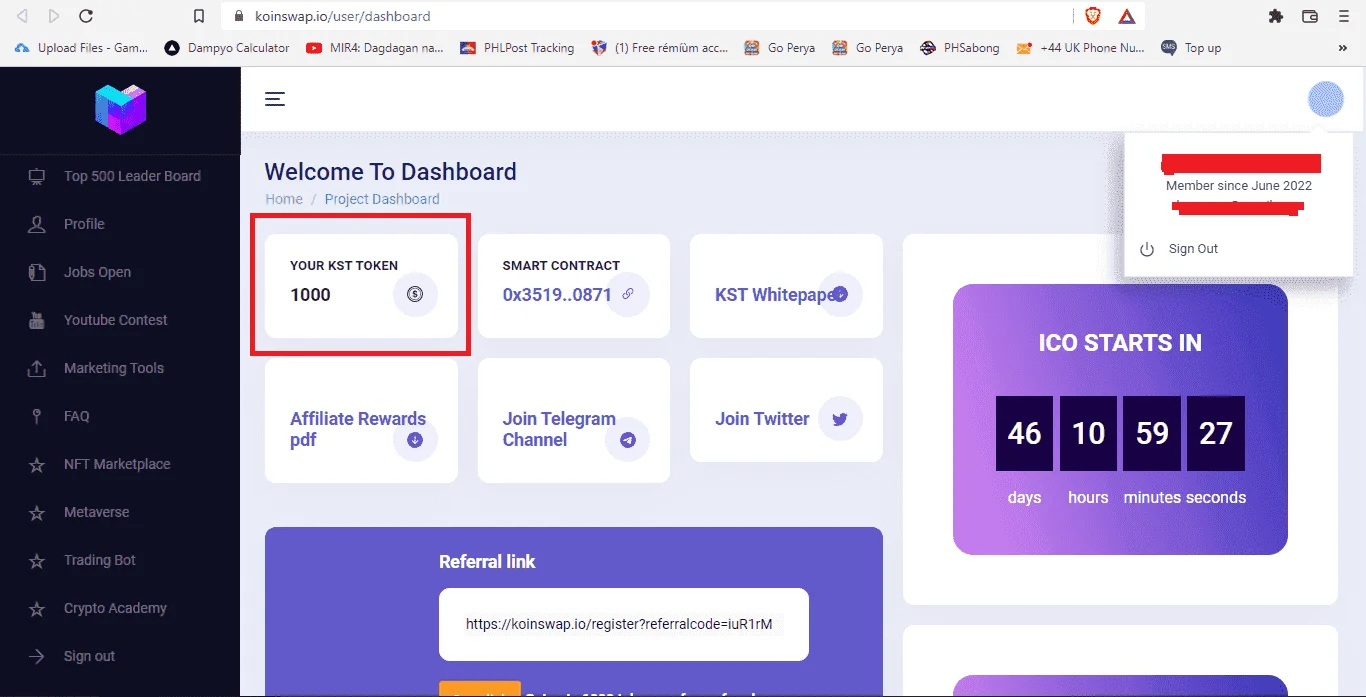Click the download icon on Affiliate Rewards pdf
1366x697 pixels.
point(416,439)
